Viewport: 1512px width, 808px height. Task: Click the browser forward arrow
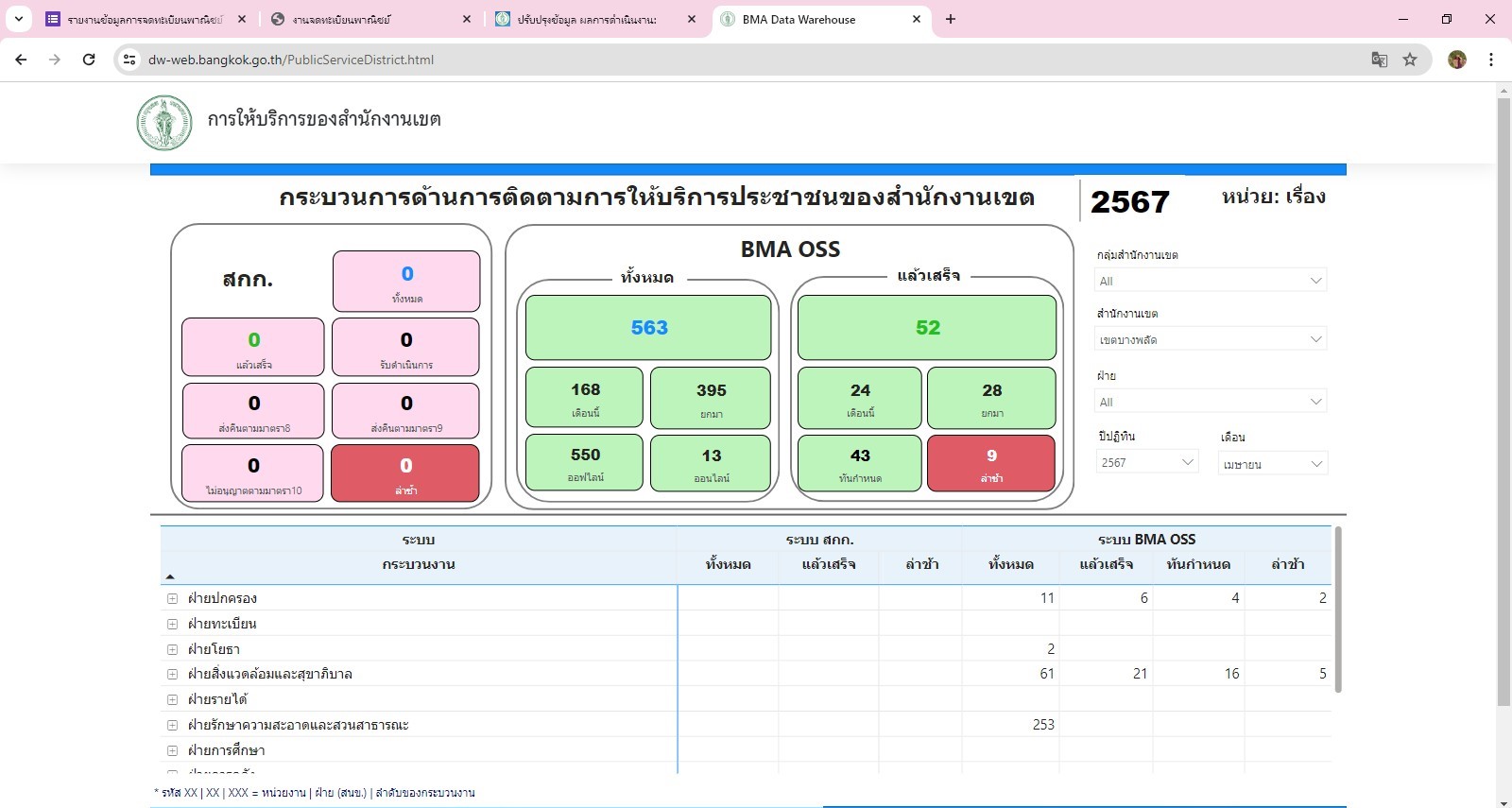(x=55, y=60)
